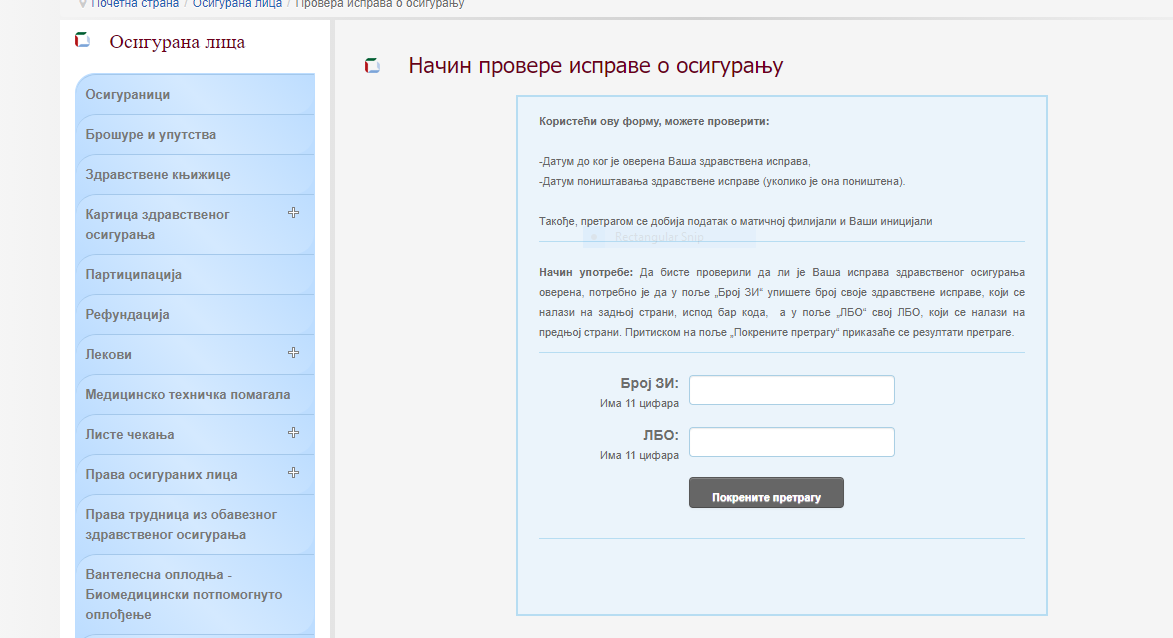The width and height of the screenshot is (1173, 638).
Task: Open Медицинско техничка помагала entry
Action: [195, 394]
